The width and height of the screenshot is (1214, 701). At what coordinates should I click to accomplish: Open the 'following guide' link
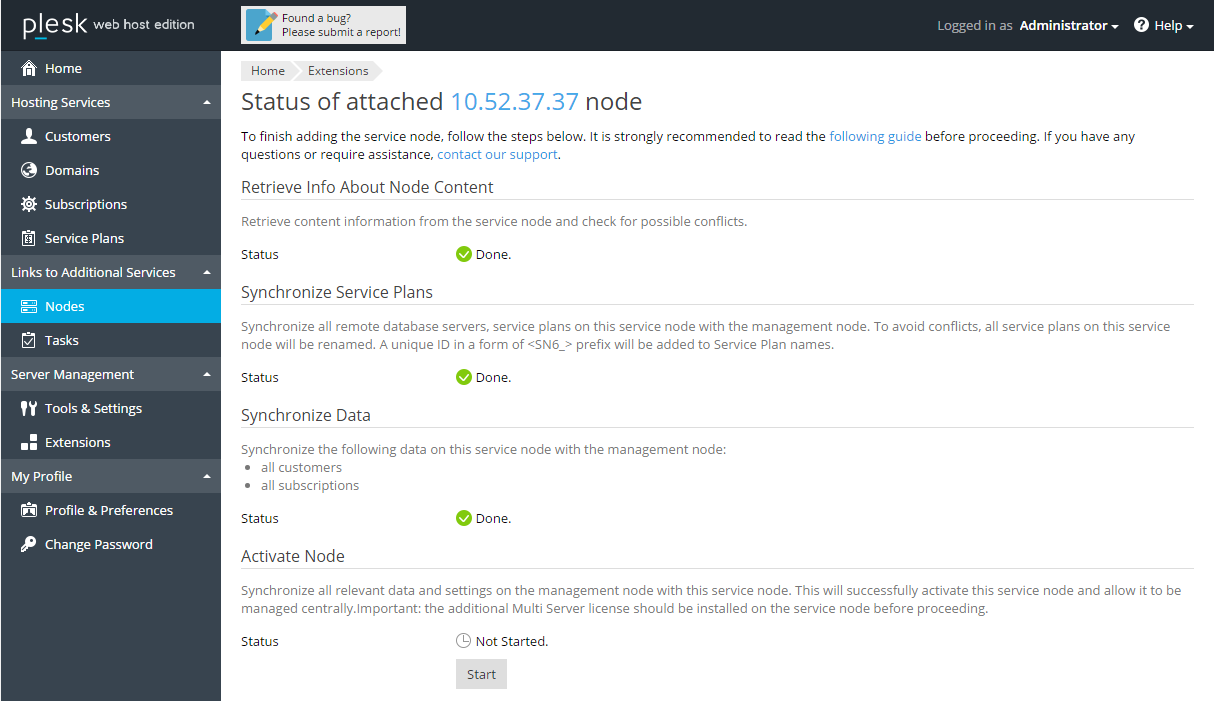(x=875, y=137)
